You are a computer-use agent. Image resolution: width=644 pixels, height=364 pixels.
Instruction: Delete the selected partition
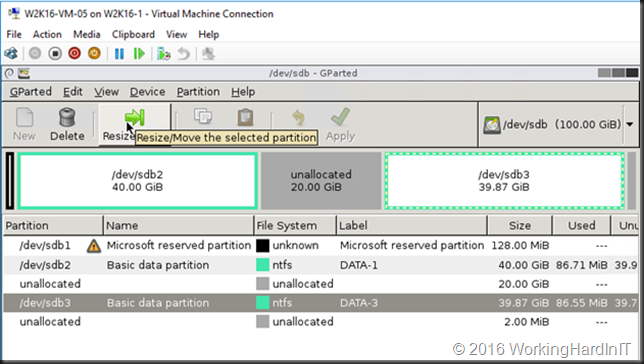[67, 124]
